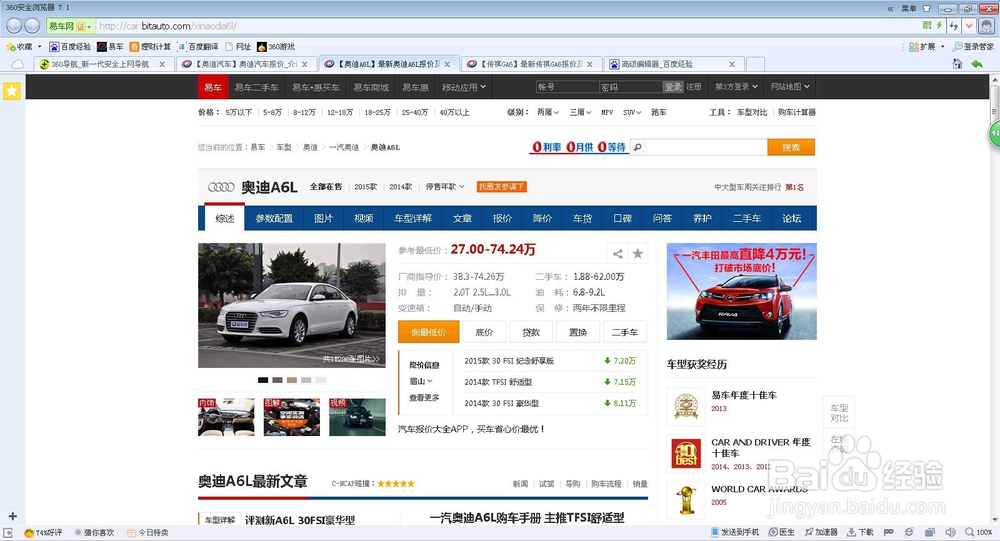The width and height of the screenshot is (1000, 541).
Task: Expand the 网站地图 dropdown
Action: tap(790, 87)
